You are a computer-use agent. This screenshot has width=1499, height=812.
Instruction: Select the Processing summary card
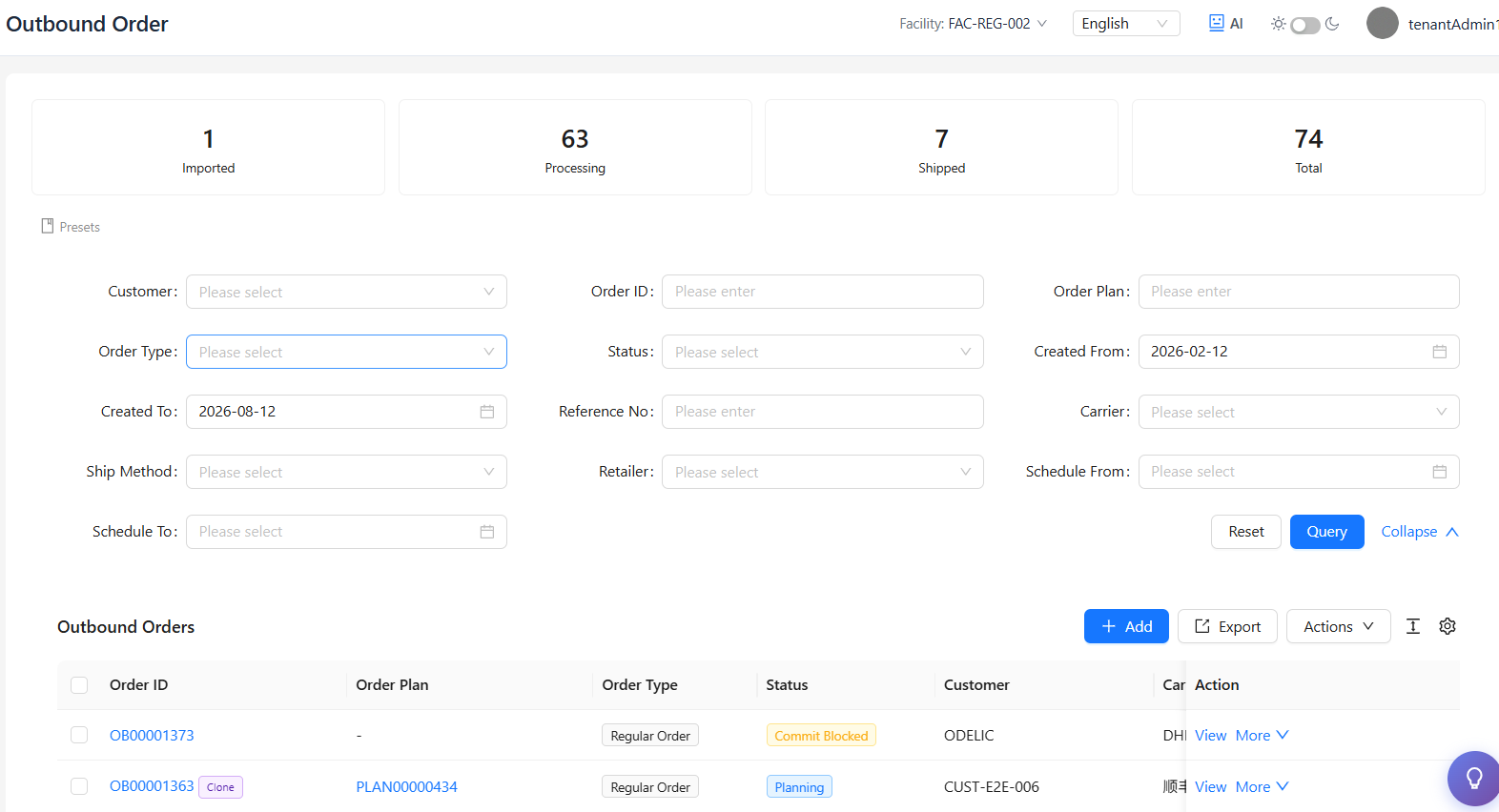tap(575, 148)
